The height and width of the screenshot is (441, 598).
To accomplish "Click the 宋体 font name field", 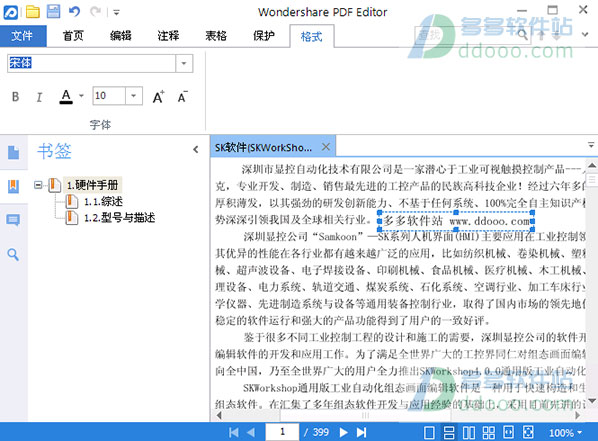I will point(92,63).
